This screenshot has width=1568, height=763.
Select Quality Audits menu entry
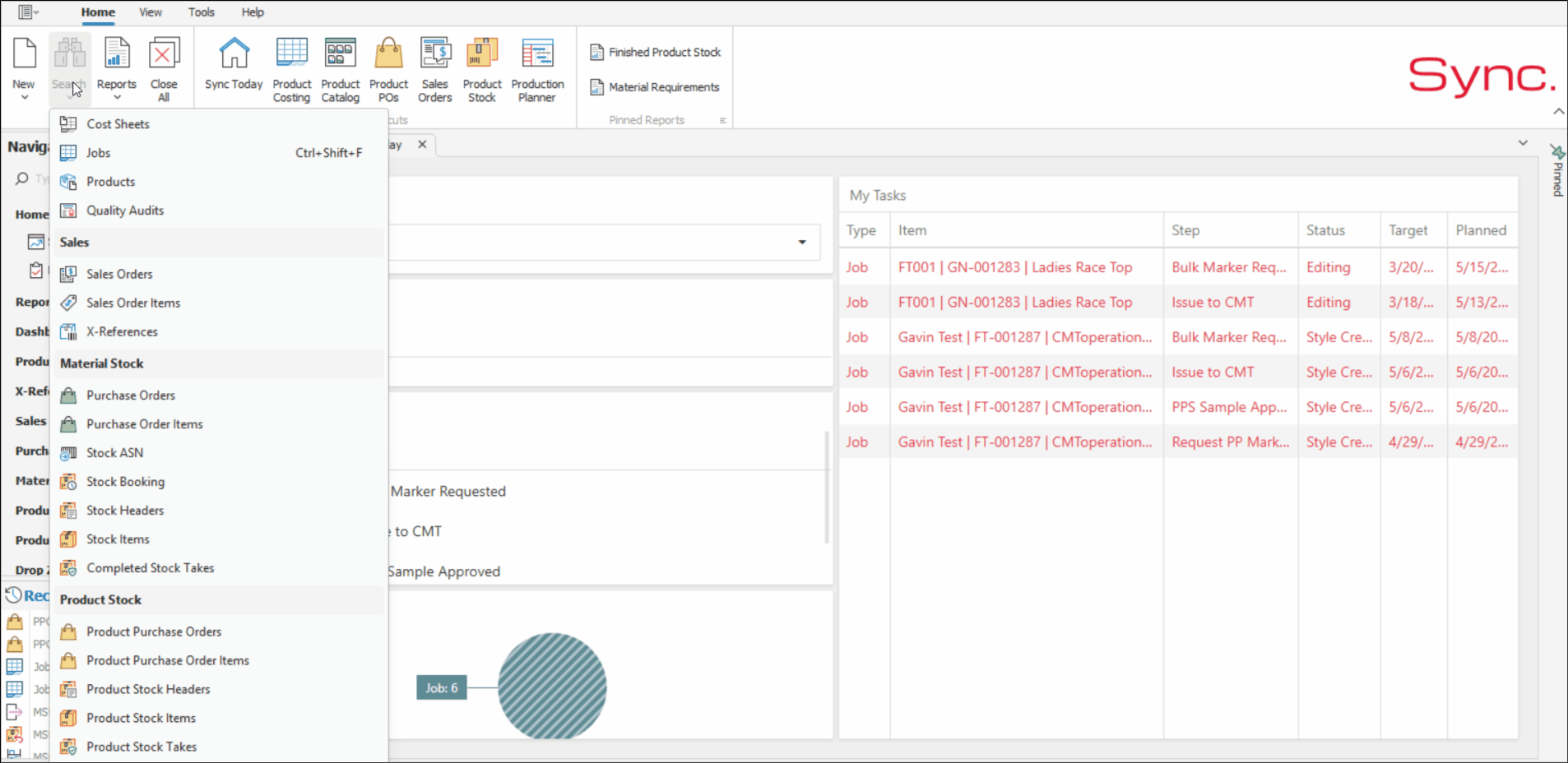tap(219, 210)
